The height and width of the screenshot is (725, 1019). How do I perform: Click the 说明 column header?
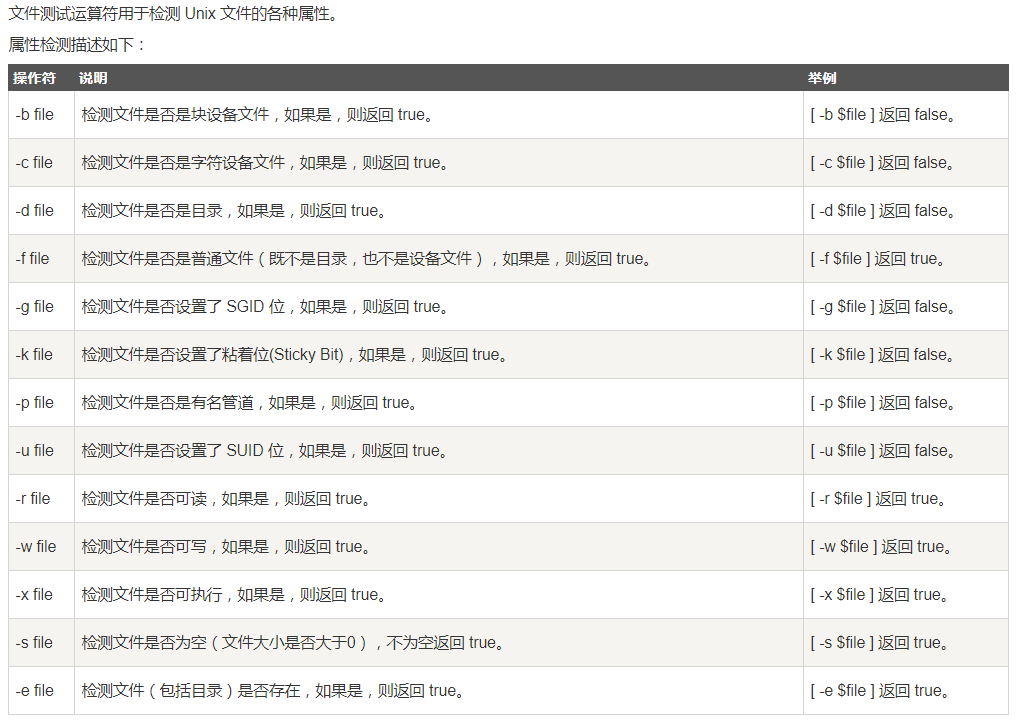pos(93,78)
